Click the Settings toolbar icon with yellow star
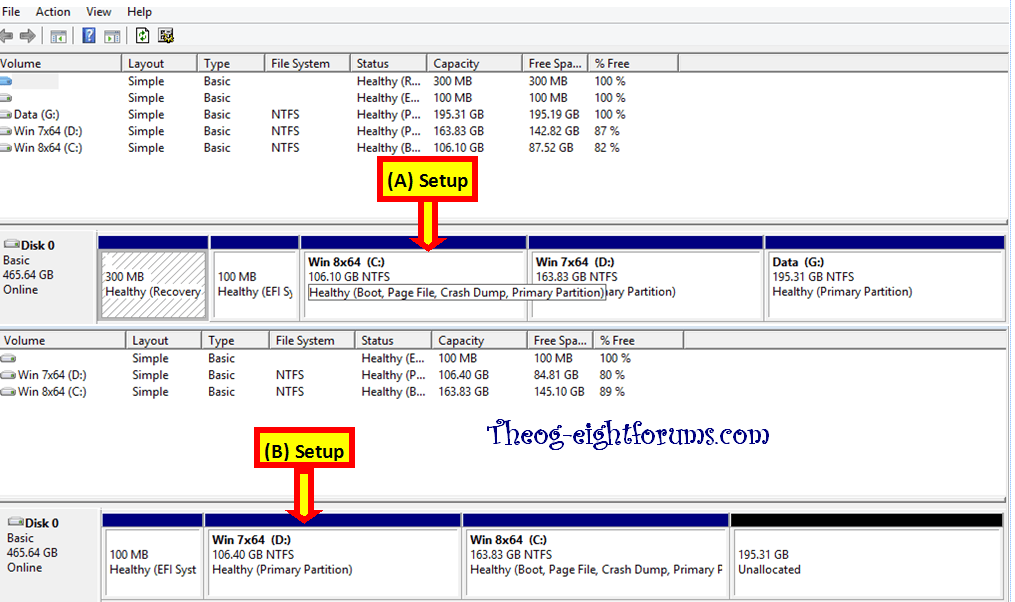The image size is (1015, 602). coord(166,36)
